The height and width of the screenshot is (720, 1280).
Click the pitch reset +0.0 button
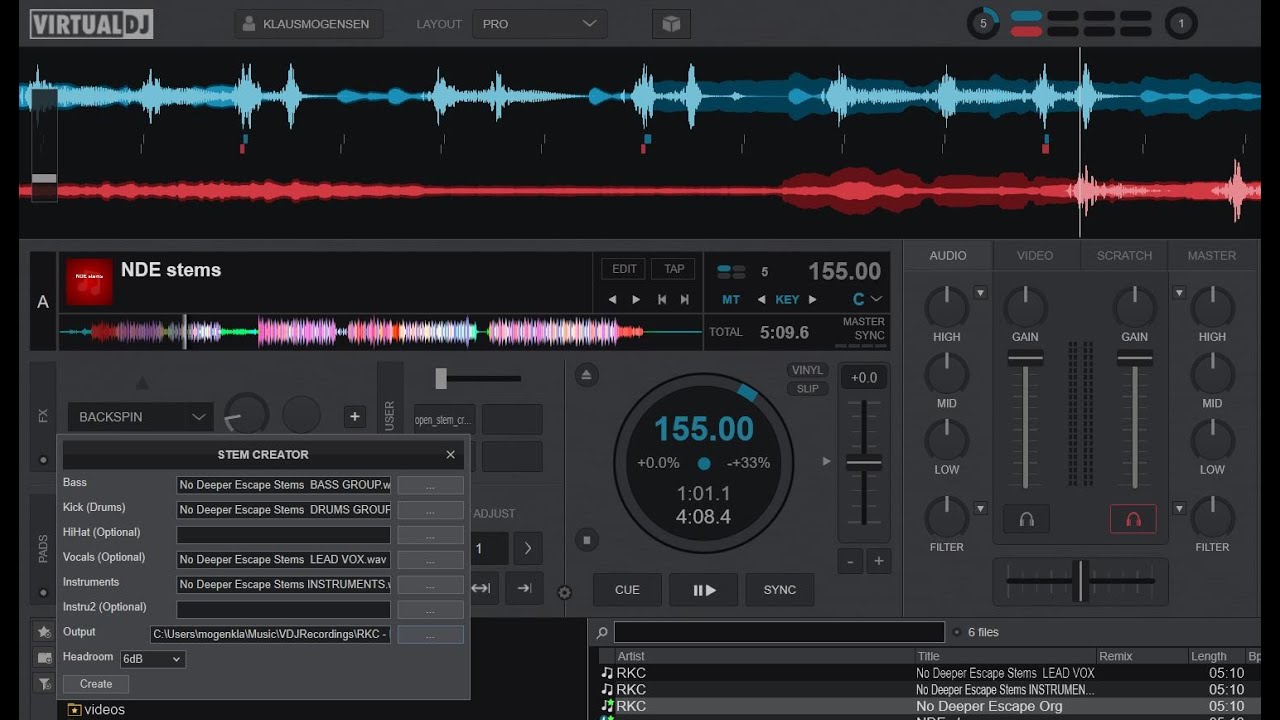(864, 377)
